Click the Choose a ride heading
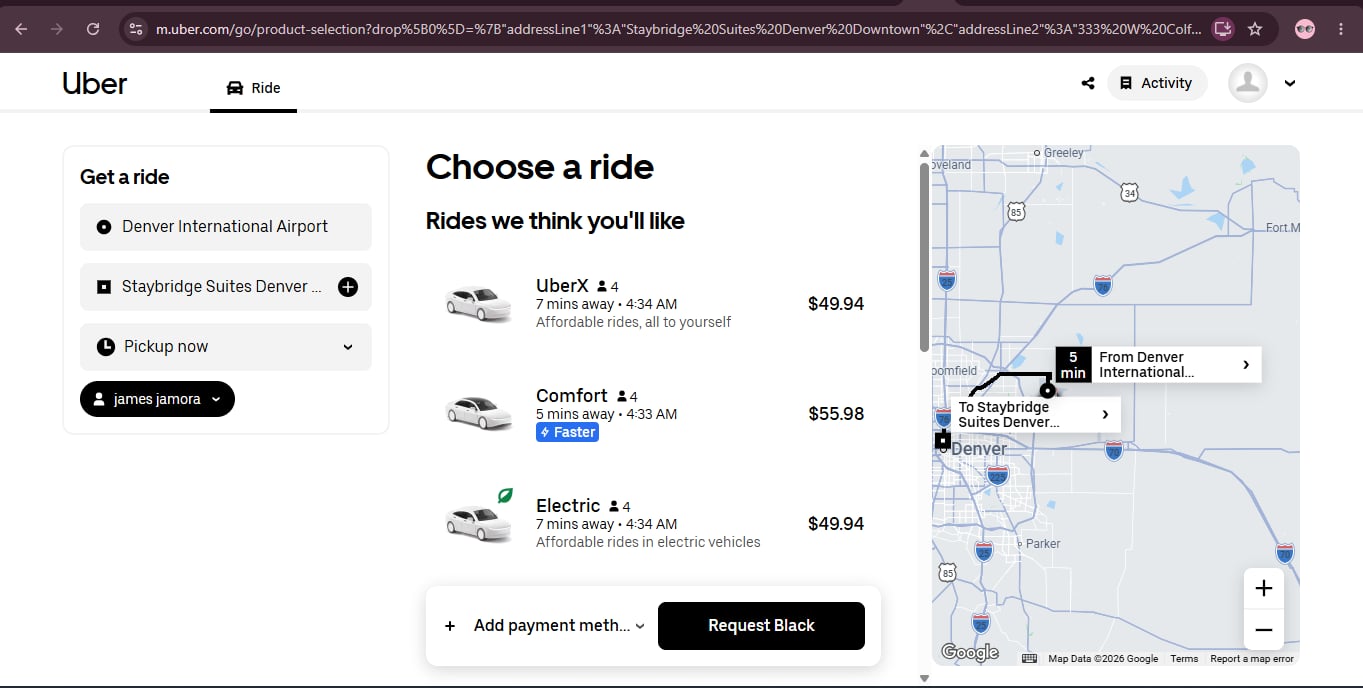Screen dimensions: 1363x688 [x=540, y=167]
